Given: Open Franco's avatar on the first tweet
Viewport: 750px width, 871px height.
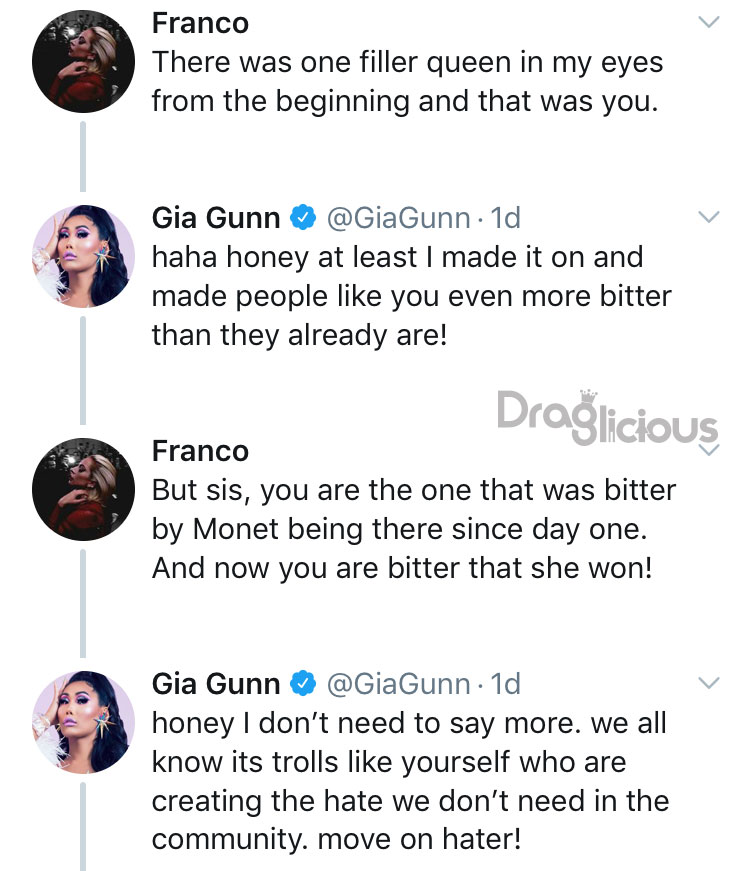Looking at the screenshot, I should click(83, 62).
